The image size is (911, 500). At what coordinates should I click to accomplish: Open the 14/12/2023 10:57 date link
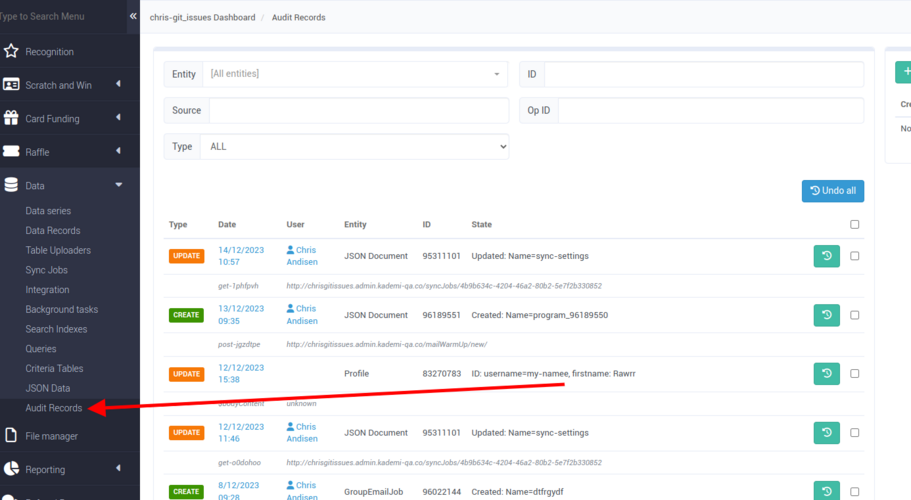[241, 256]
